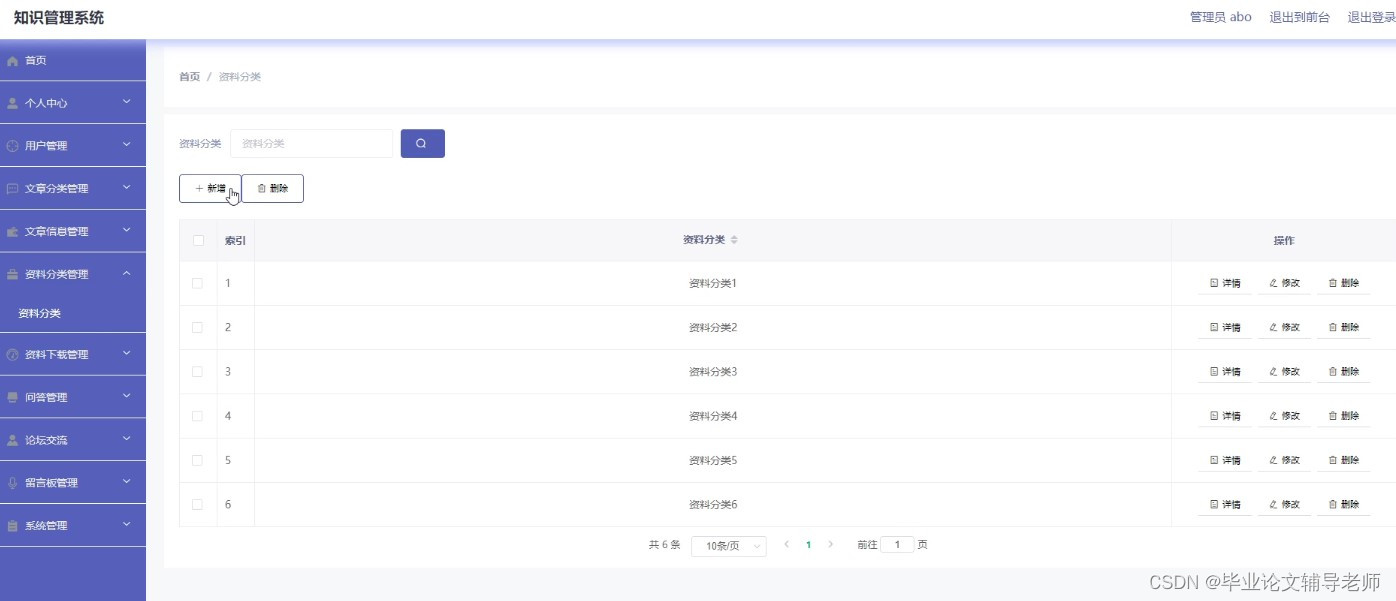1396x601 pixels.
Task: Focus the 资料分类 search input field
Action: 312,143
